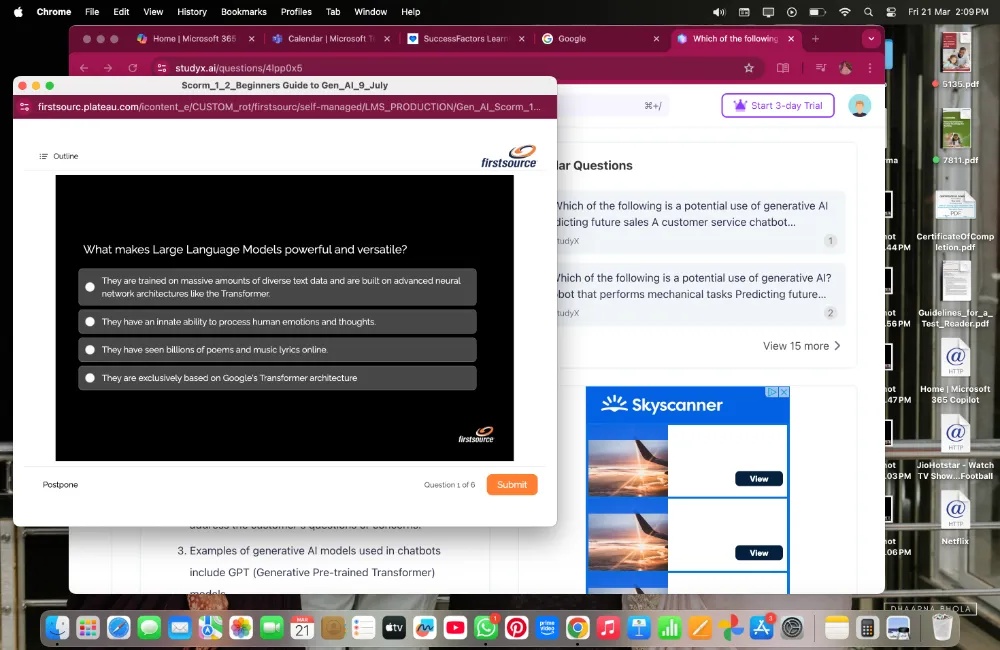The height and width of the screenshot is (650, 1000).
Task: Bookmark this page with the star icon
Action: click(x=749, y=68)
